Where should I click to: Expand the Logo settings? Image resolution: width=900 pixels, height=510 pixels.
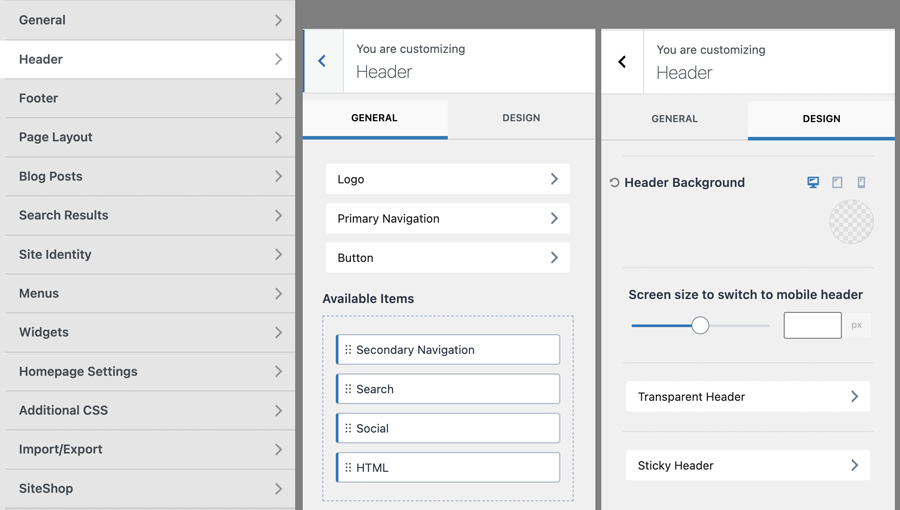click(x=448, y=179)
